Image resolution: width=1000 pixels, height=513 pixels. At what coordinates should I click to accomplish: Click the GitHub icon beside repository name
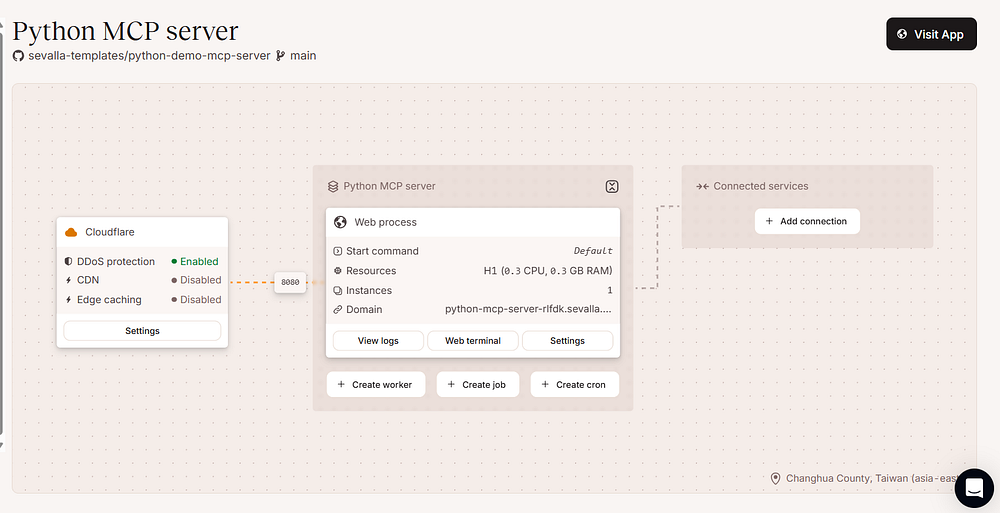18,56
